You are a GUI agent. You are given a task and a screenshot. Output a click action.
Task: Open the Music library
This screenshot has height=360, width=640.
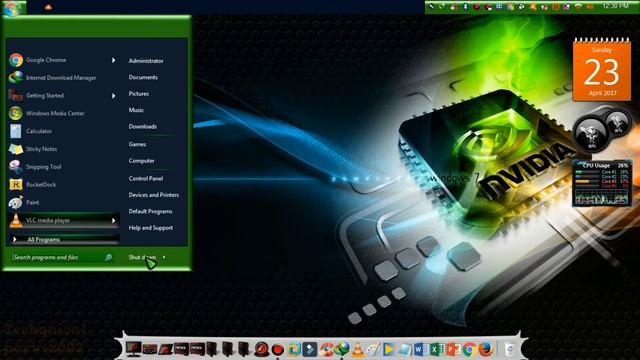[x=136, y=110]
